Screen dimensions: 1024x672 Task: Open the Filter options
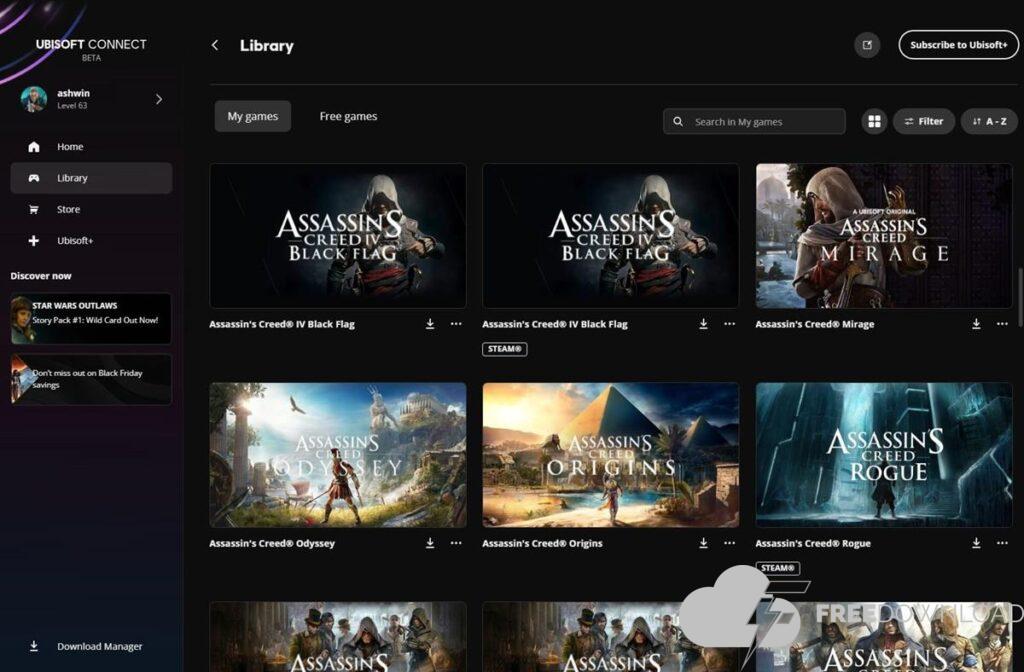tap(923, 122)
